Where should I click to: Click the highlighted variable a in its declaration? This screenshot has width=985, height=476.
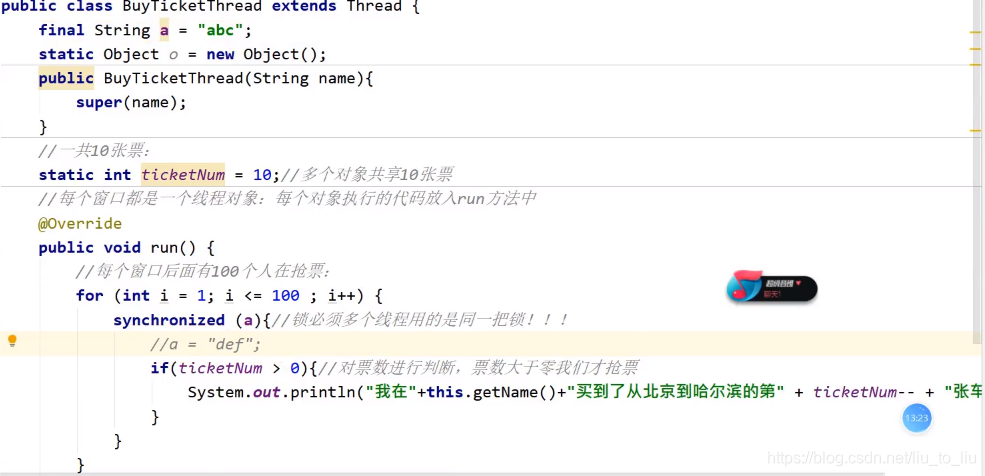[x=164, y=30]
